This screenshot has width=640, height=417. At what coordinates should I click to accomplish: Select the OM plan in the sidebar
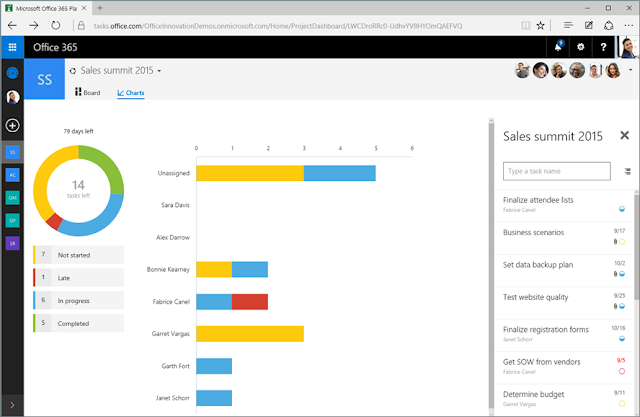point(12,198)
